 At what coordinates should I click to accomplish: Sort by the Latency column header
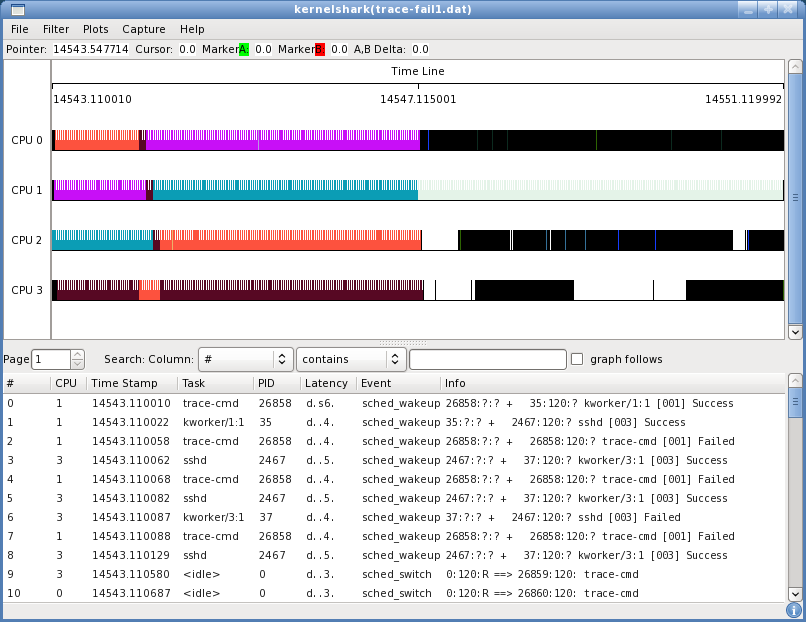(x=327, y=383)
